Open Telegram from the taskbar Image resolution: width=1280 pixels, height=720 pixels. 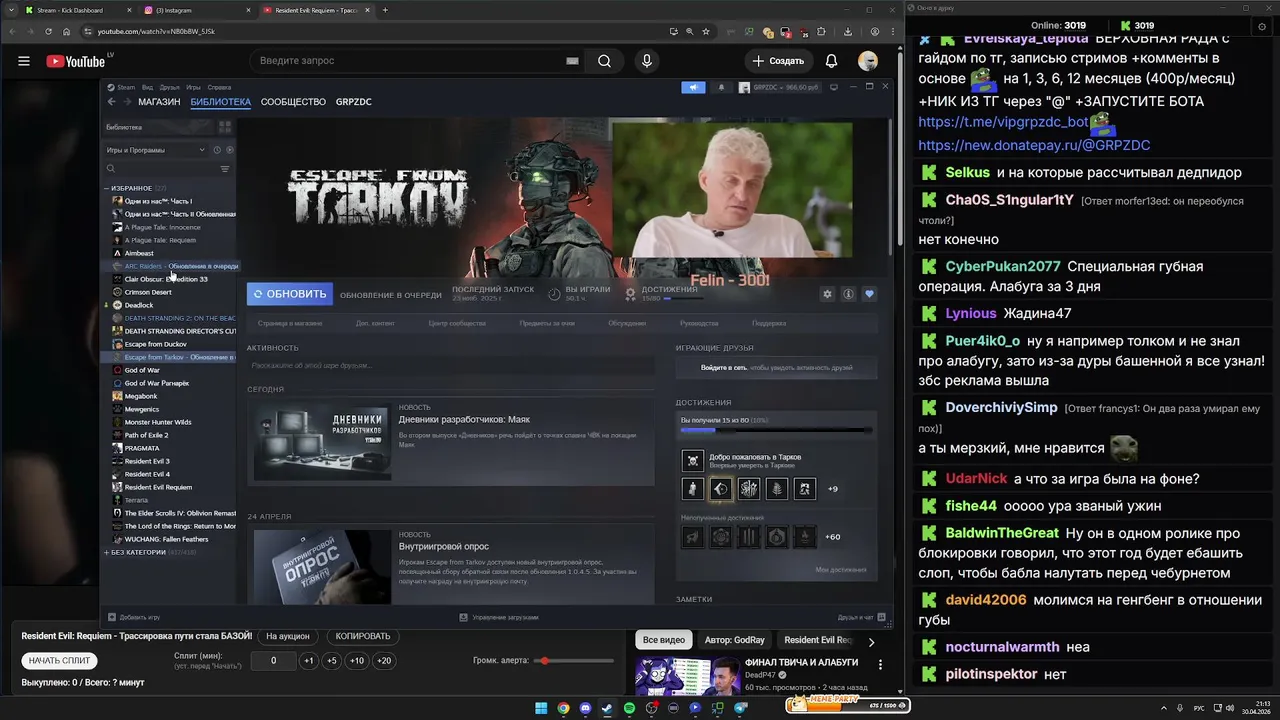tap(741, 708)
